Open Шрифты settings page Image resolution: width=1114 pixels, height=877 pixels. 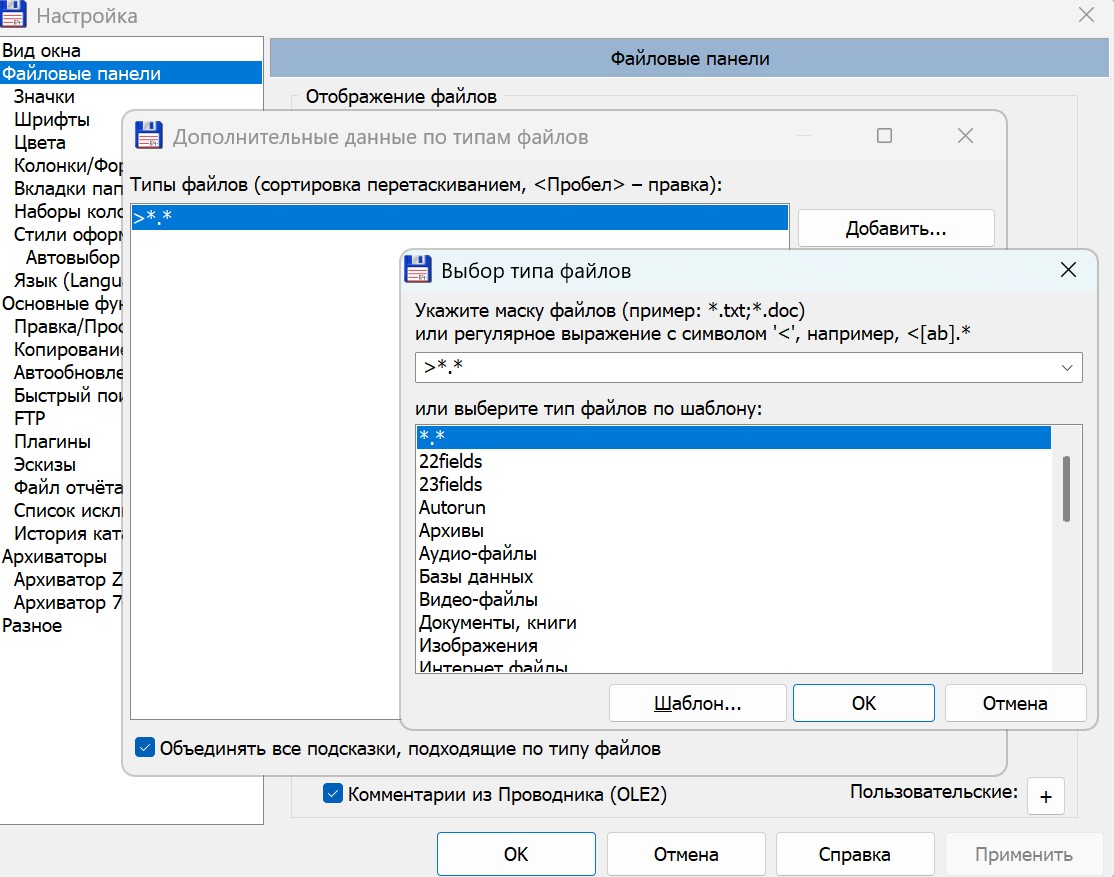tap(52, 120)
